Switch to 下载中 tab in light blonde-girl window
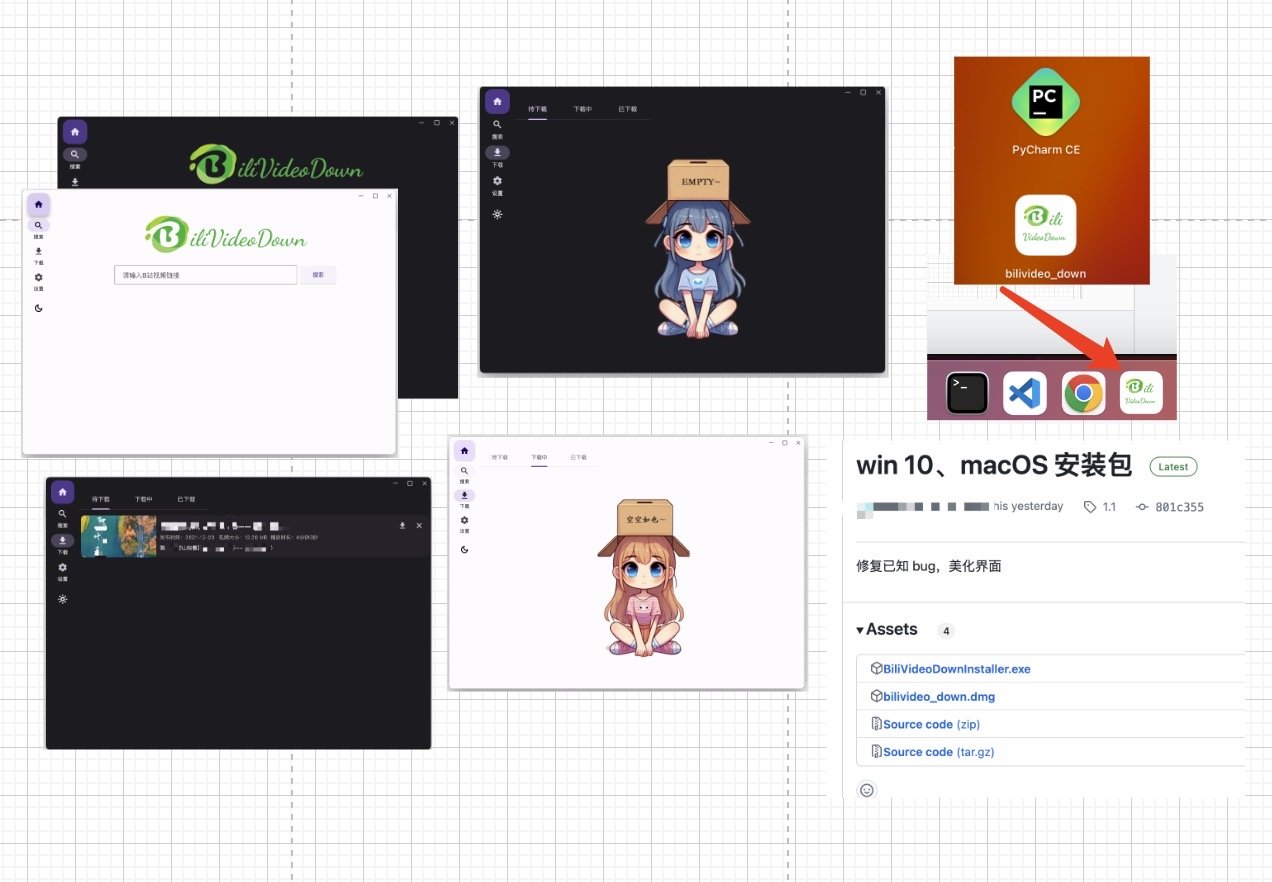 (540, 457)
